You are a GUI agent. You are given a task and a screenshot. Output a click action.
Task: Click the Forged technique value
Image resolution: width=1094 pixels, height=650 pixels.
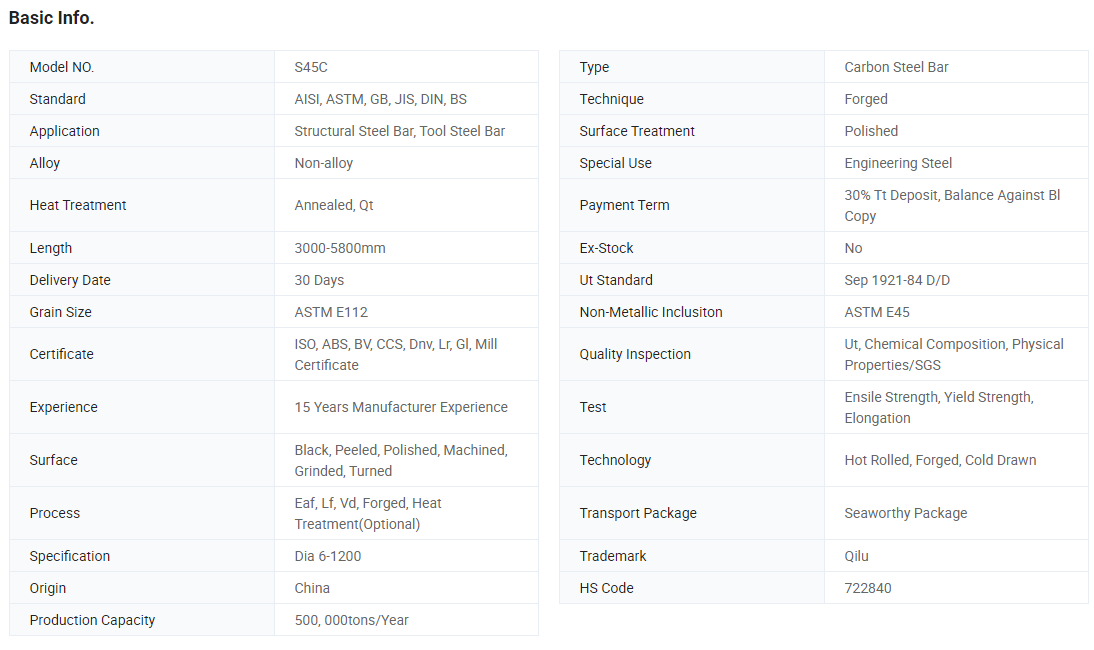pos(866,99)
